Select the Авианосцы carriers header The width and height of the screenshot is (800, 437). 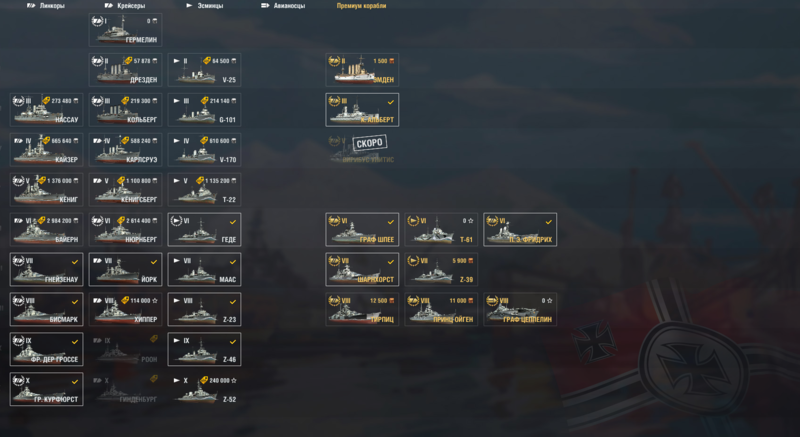pyautogui.click(x=283, y=6)
